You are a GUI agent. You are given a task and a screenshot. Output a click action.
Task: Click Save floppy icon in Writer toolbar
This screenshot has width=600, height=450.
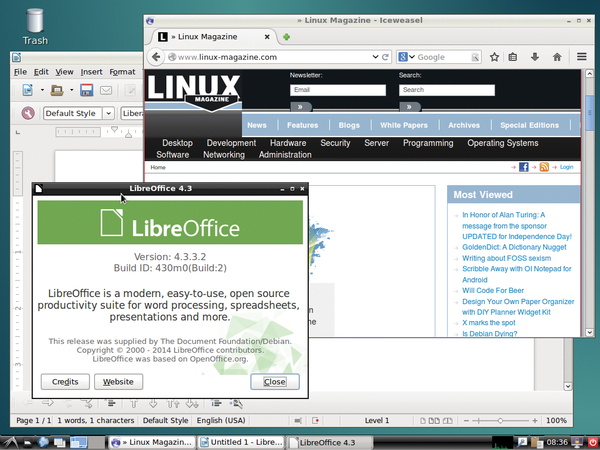click(x=87, y=90)
